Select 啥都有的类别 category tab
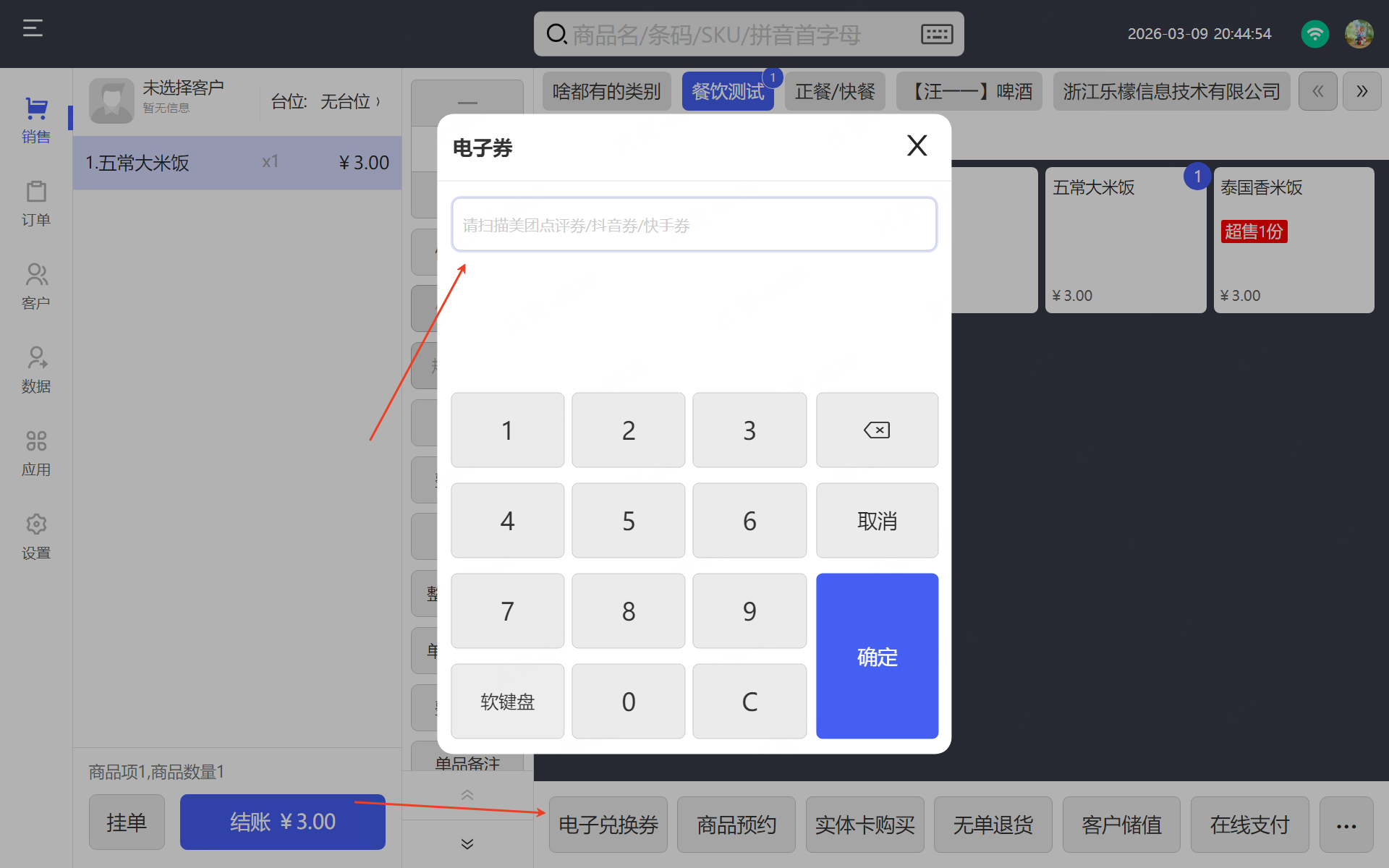This screenshot has height=868, width=1389. point(606,92)
